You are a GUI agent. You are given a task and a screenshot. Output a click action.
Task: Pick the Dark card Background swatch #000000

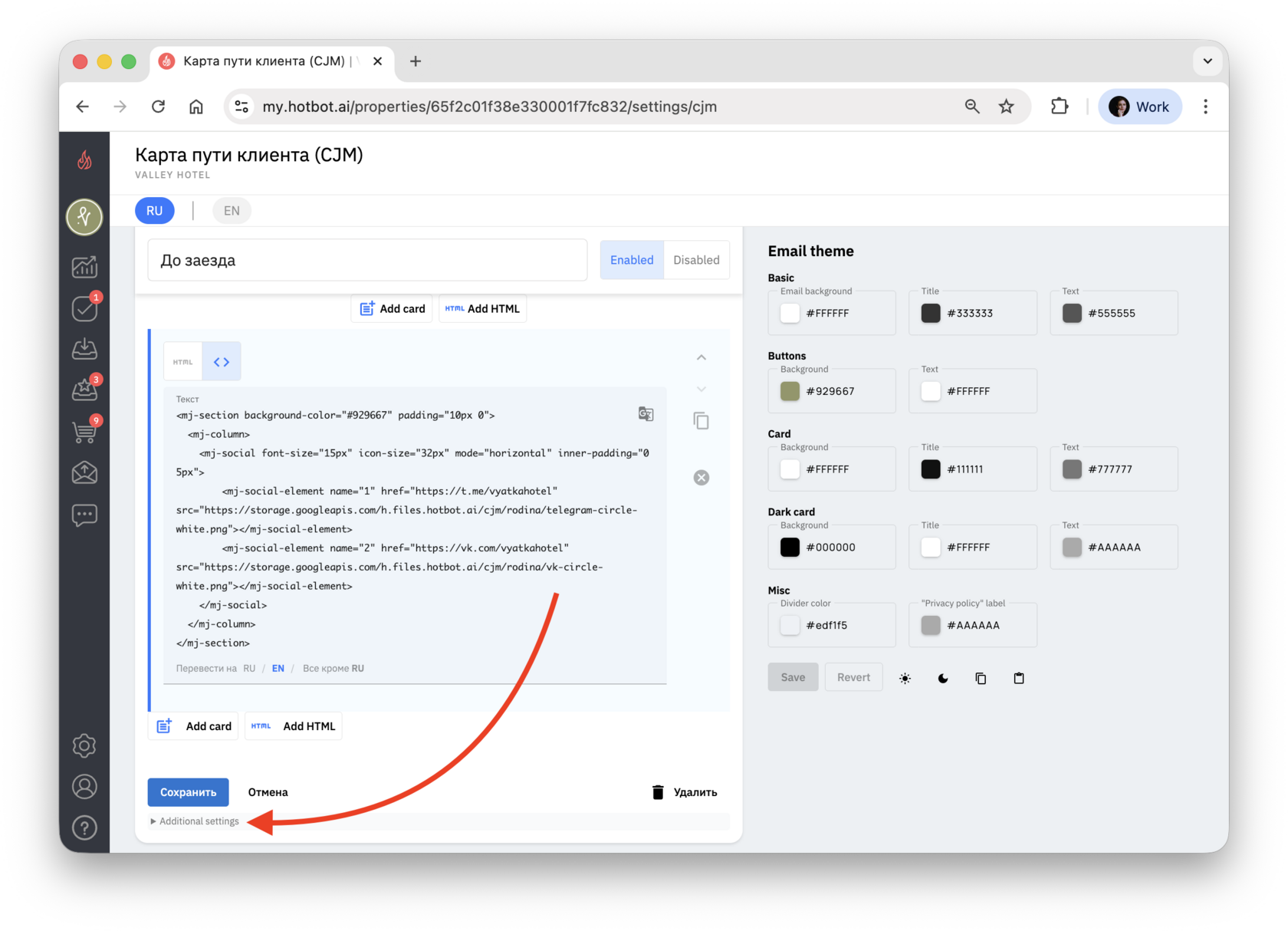click(x=790, y=548)
